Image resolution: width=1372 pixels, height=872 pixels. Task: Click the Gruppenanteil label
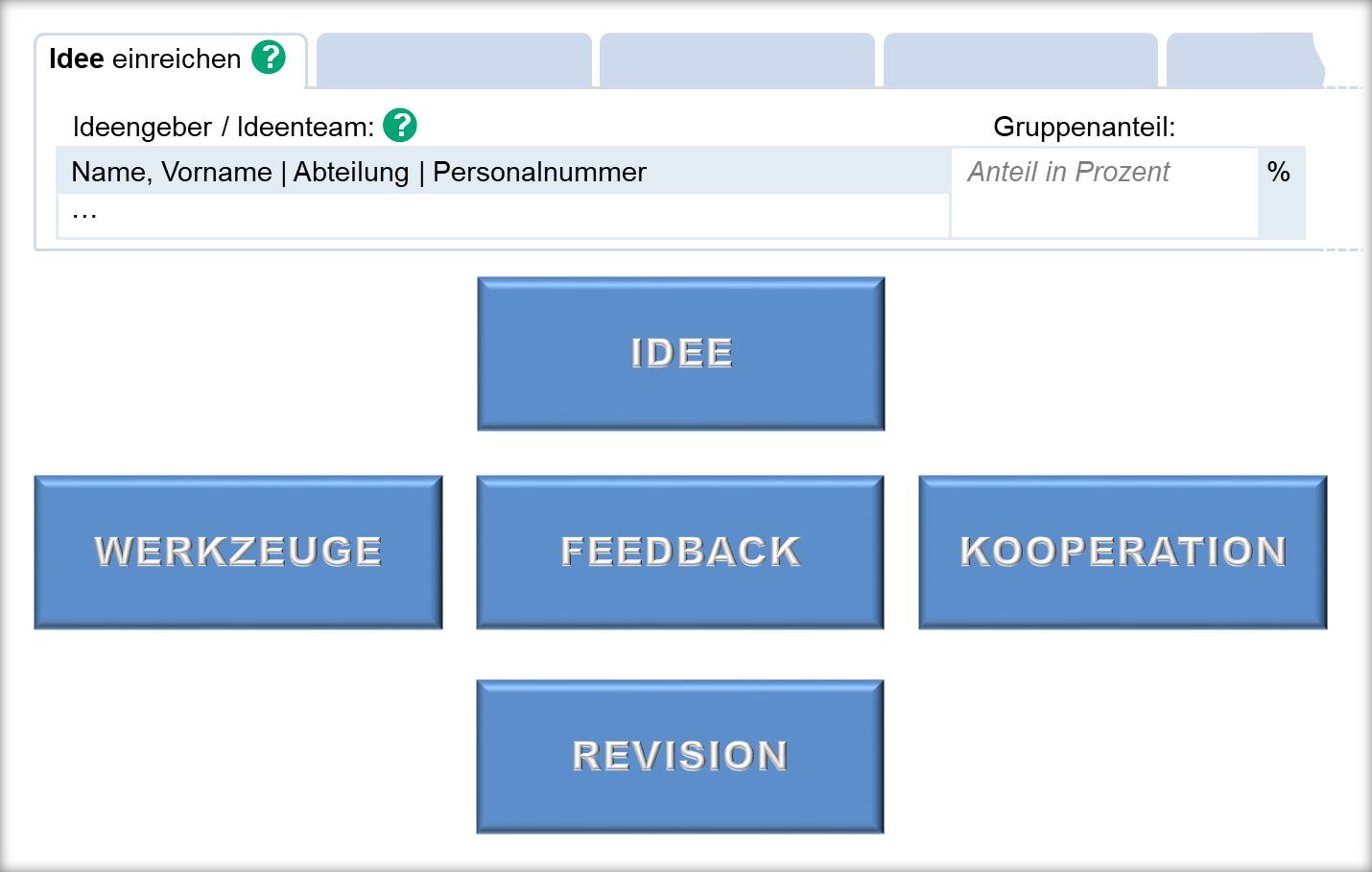point(1084,127)
